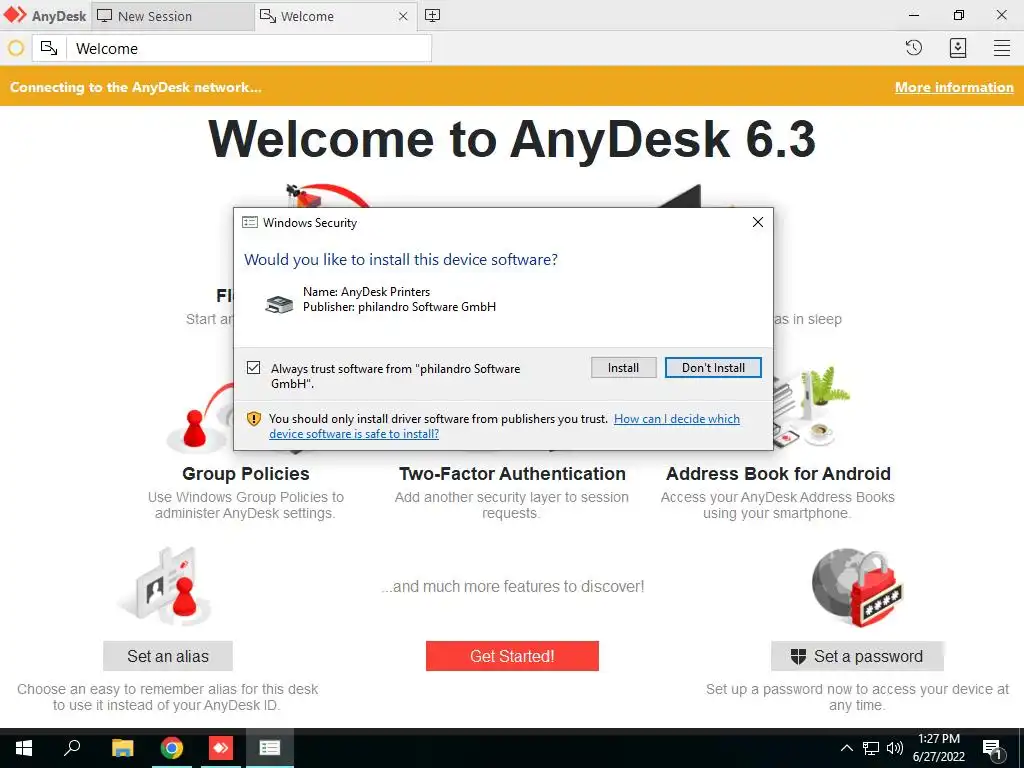Minimize the AnyDesk window
This screenshot has width=1024, height=768.
click(914, 15)
